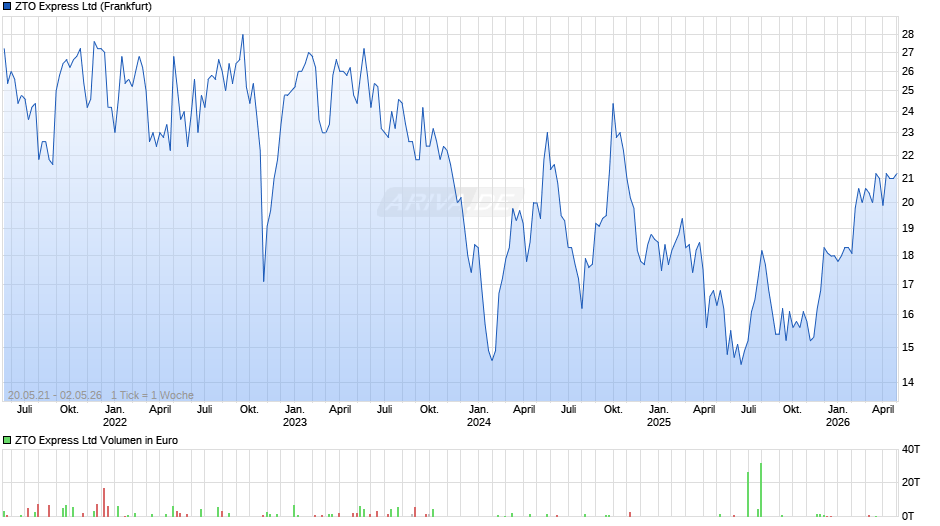Click the 15 price axis label
The image size is (940, 526).
coord(908,347)
